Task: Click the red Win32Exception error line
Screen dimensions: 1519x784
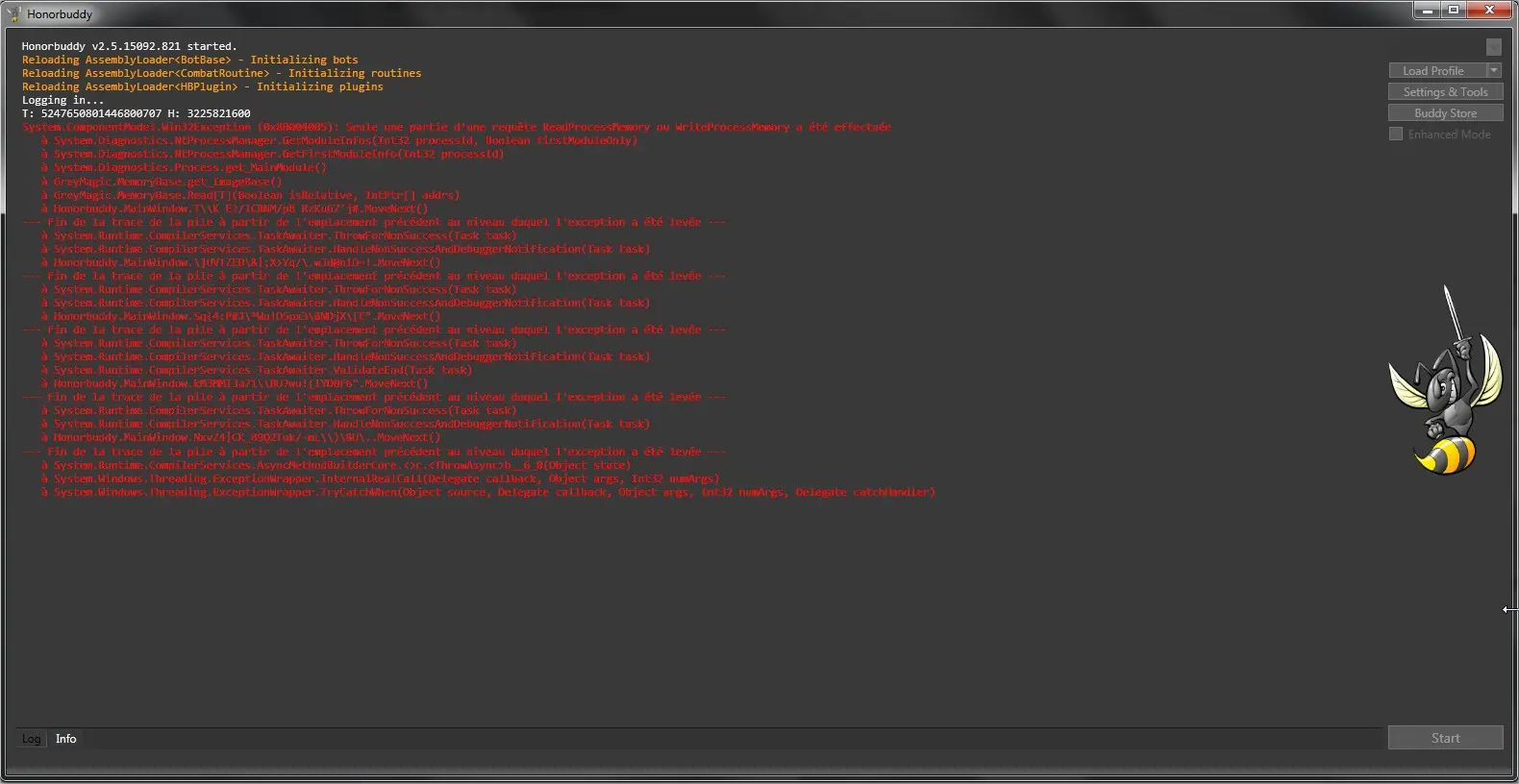Action: click(x=457, y=127)
